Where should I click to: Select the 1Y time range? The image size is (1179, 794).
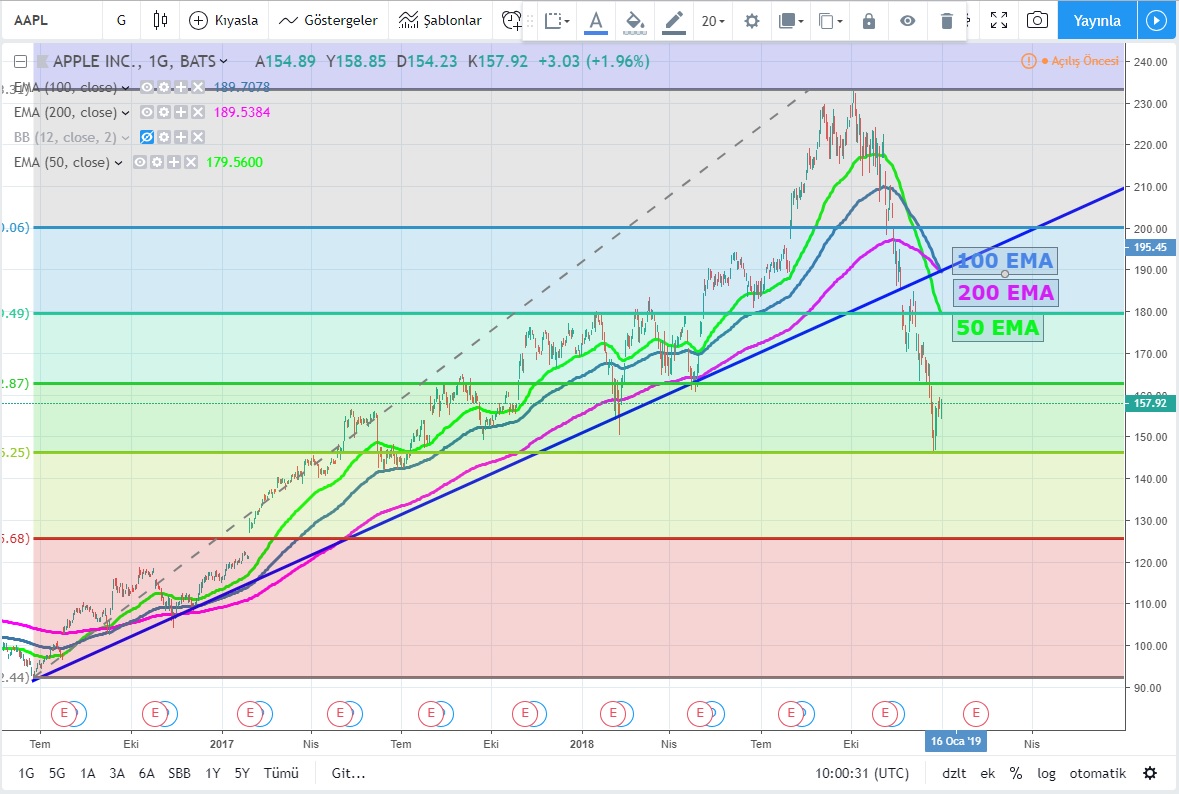tap(213, 773)
